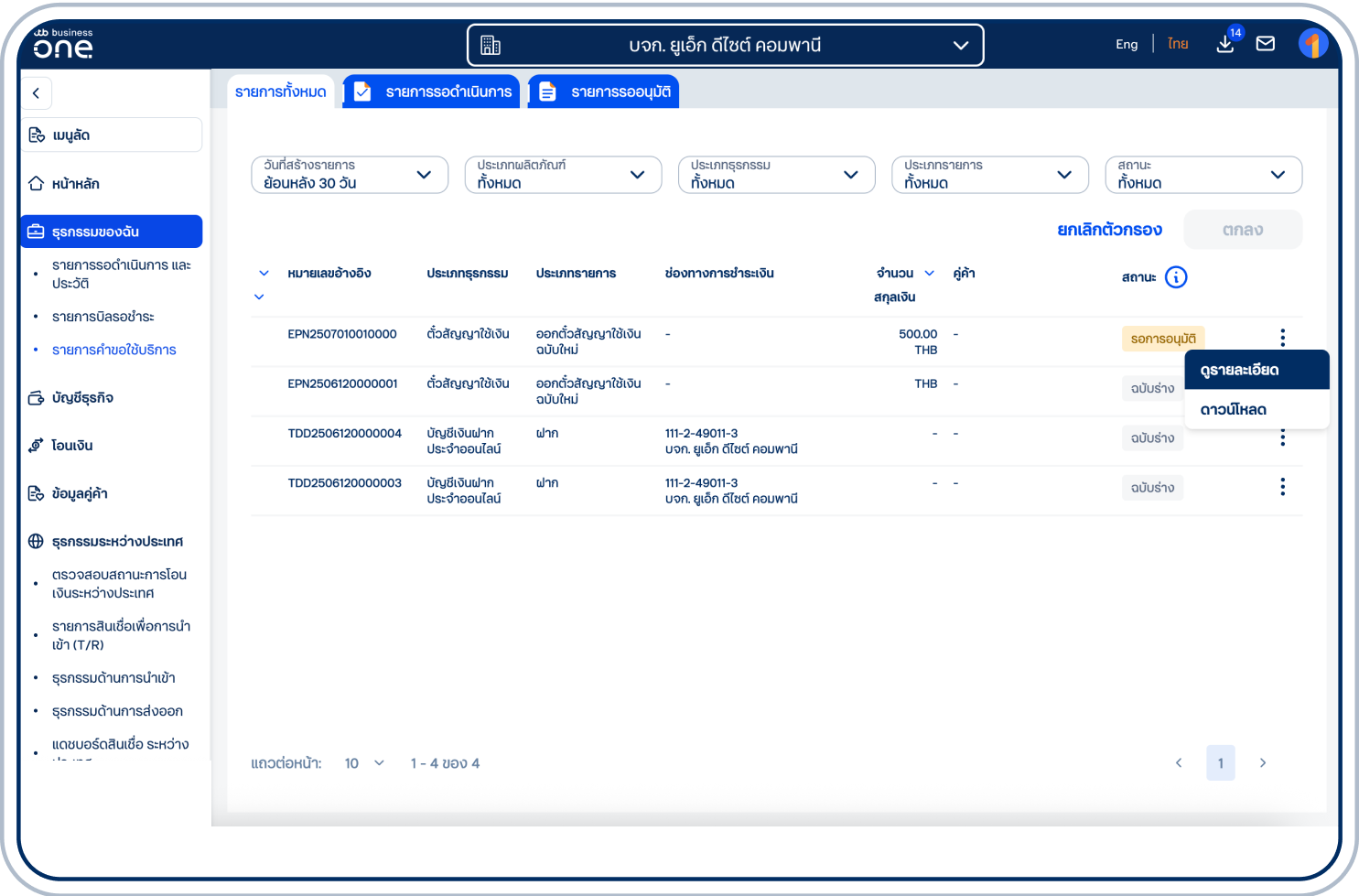This screenshot has width=1359, height=896.
Task: Click ช่องทางการชำระเงิน column header
Action: [719, 273]
